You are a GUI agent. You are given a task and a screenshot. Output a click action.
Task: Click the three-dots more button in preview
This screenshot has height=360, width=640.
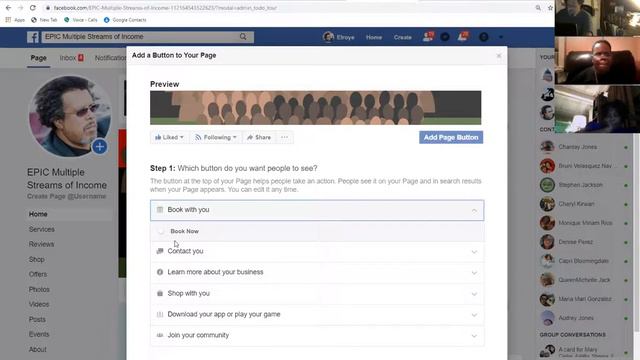point(284,137)
